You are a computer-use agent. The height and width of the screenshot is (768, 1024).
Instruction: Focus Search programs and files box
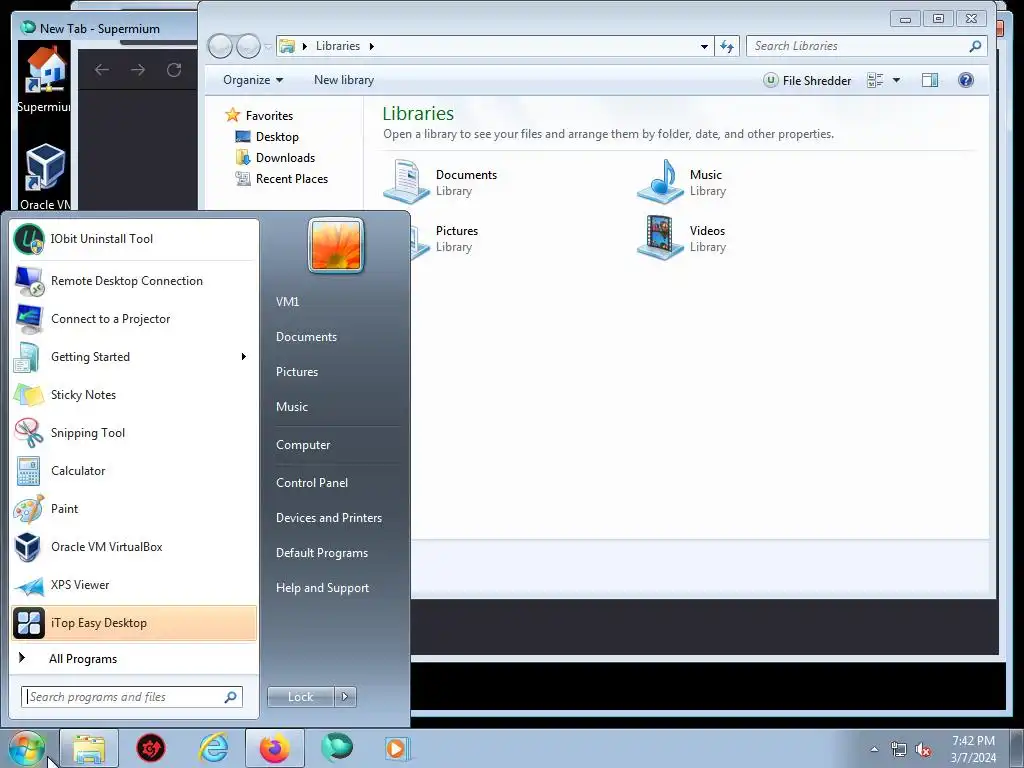132,697
